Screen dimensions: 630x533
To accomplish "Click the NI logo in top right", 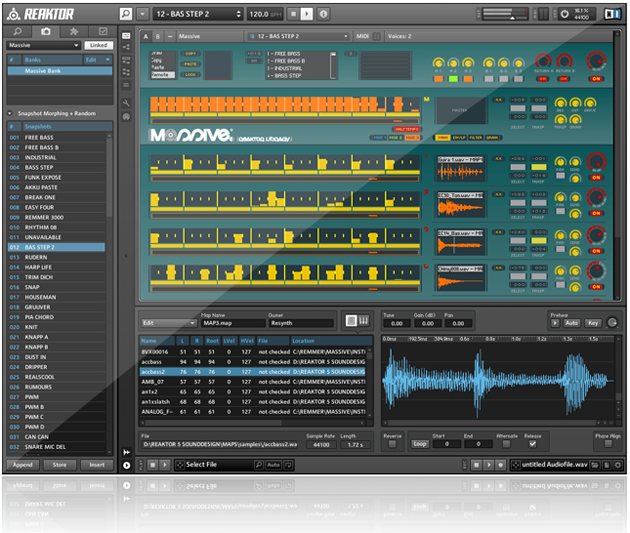I will [x=613, y=14].
